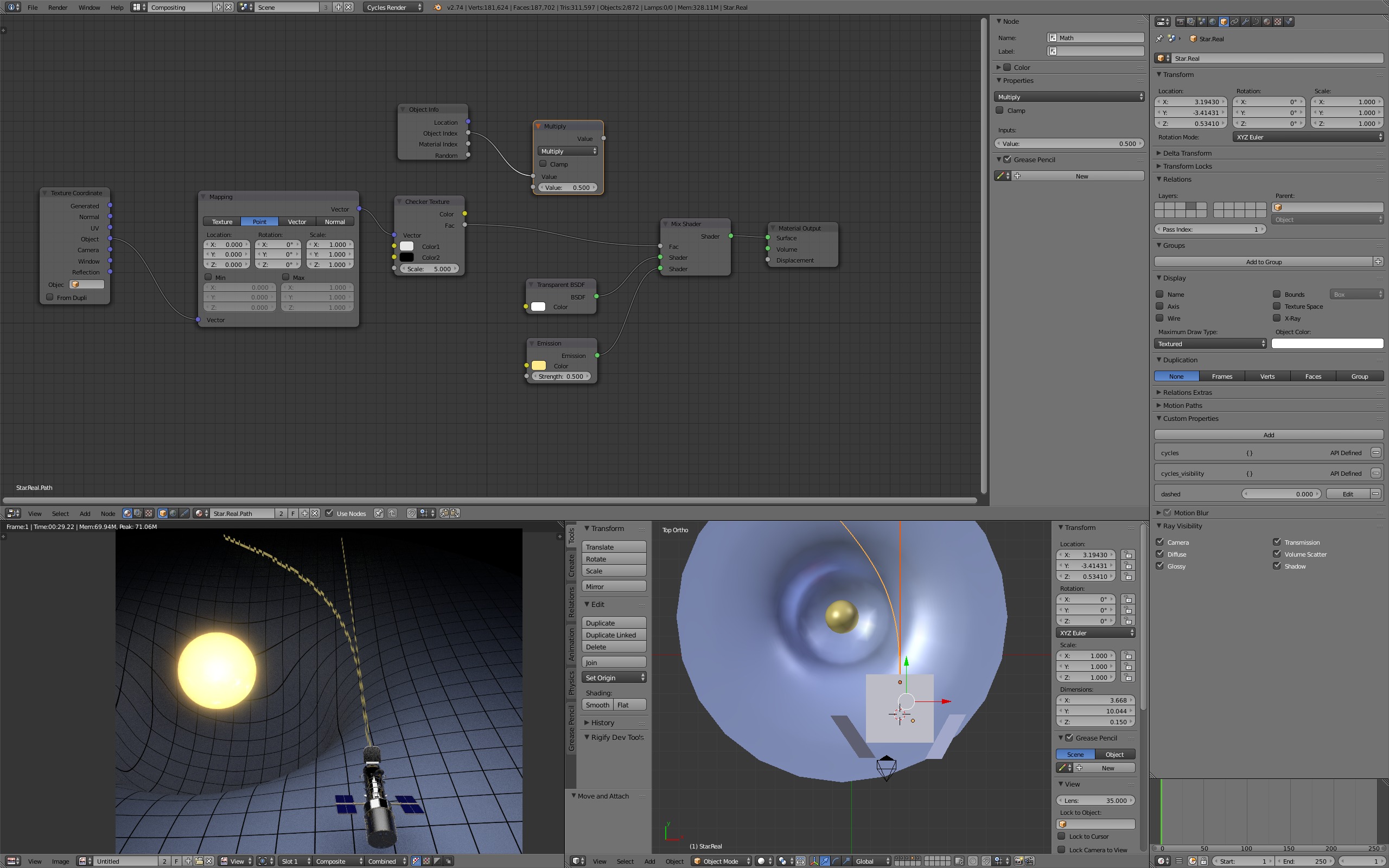Open Render properties camera tab
Screen dimensions: 1389x868
coord(1181,22)
